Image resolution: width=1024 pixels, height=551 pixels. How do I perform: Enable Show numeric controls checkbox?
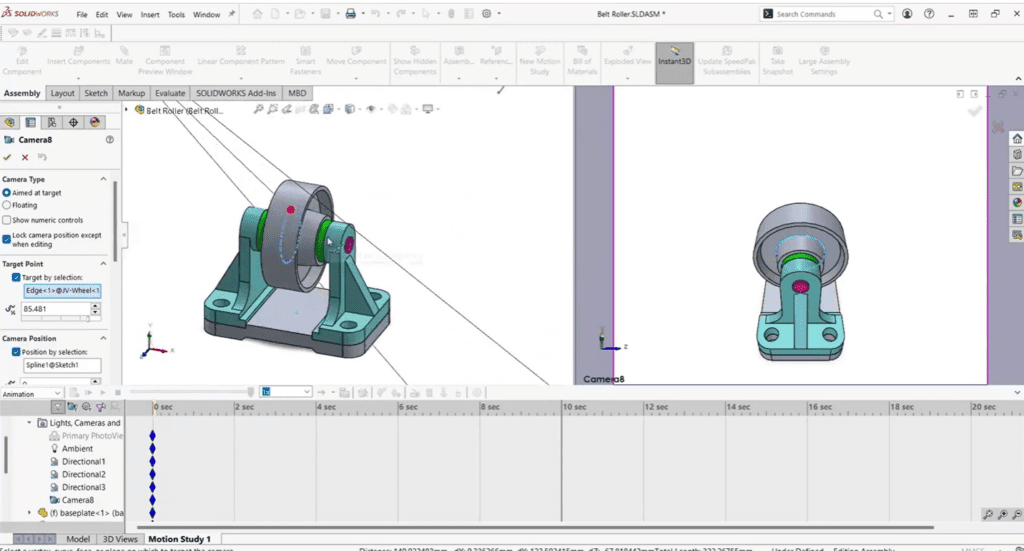pyautogui.click(x=7, y=220)
